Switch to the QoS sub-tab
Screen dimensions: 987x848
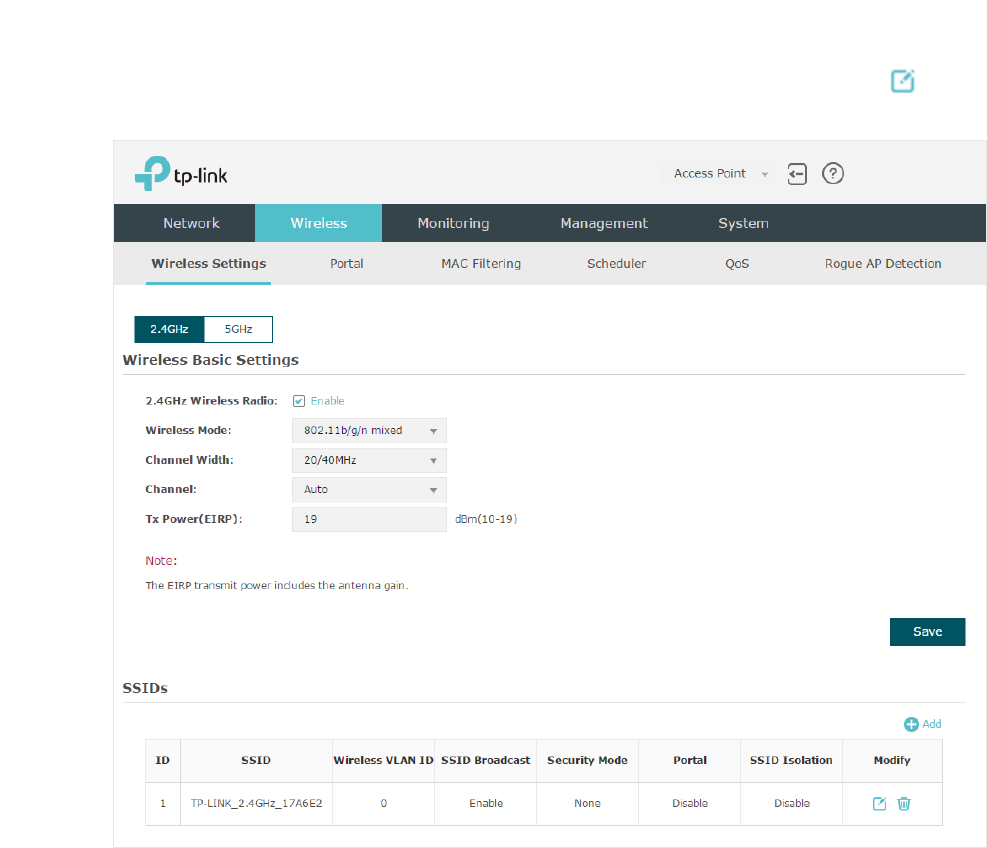click(x=737, y=264)
